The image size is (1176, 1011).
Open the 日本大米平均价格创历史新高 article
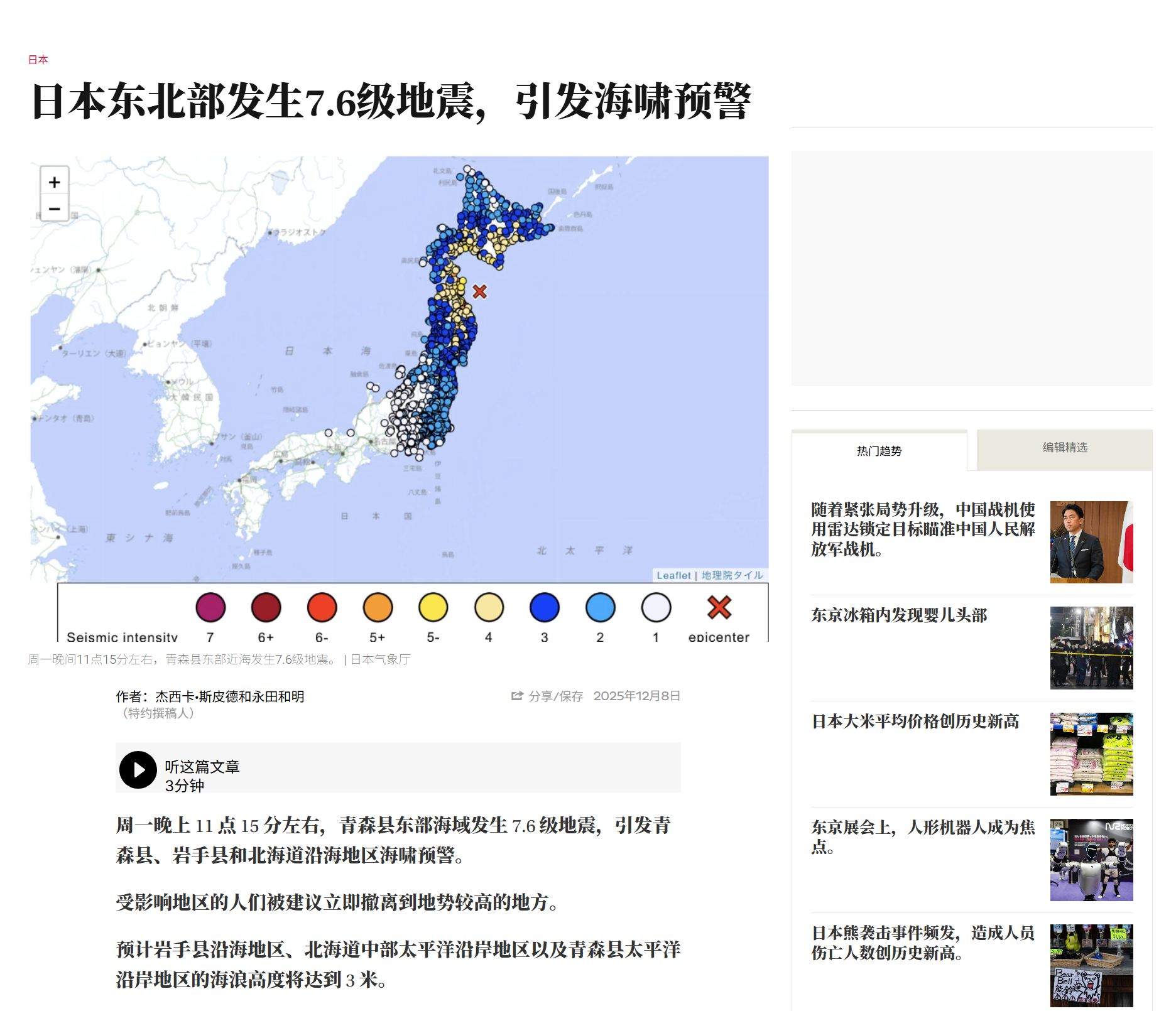[x=915, y=722]
